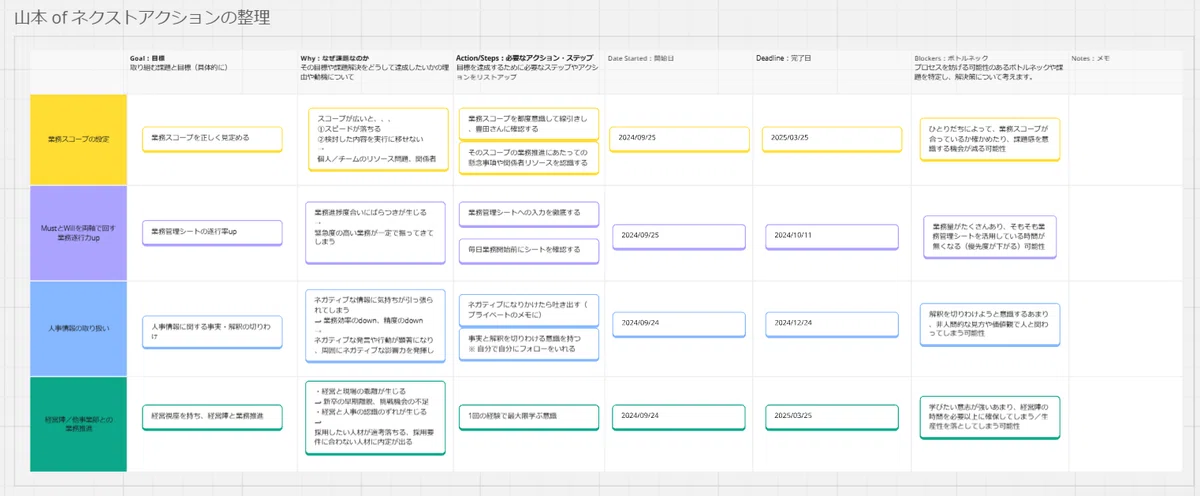Select the card 経営視座を持ち、経営陣と業務推進

(212, 415)
